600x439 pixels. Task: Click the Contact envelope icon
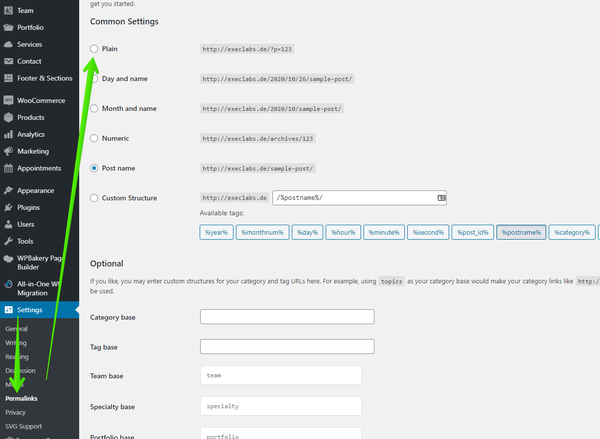[8, 61]
